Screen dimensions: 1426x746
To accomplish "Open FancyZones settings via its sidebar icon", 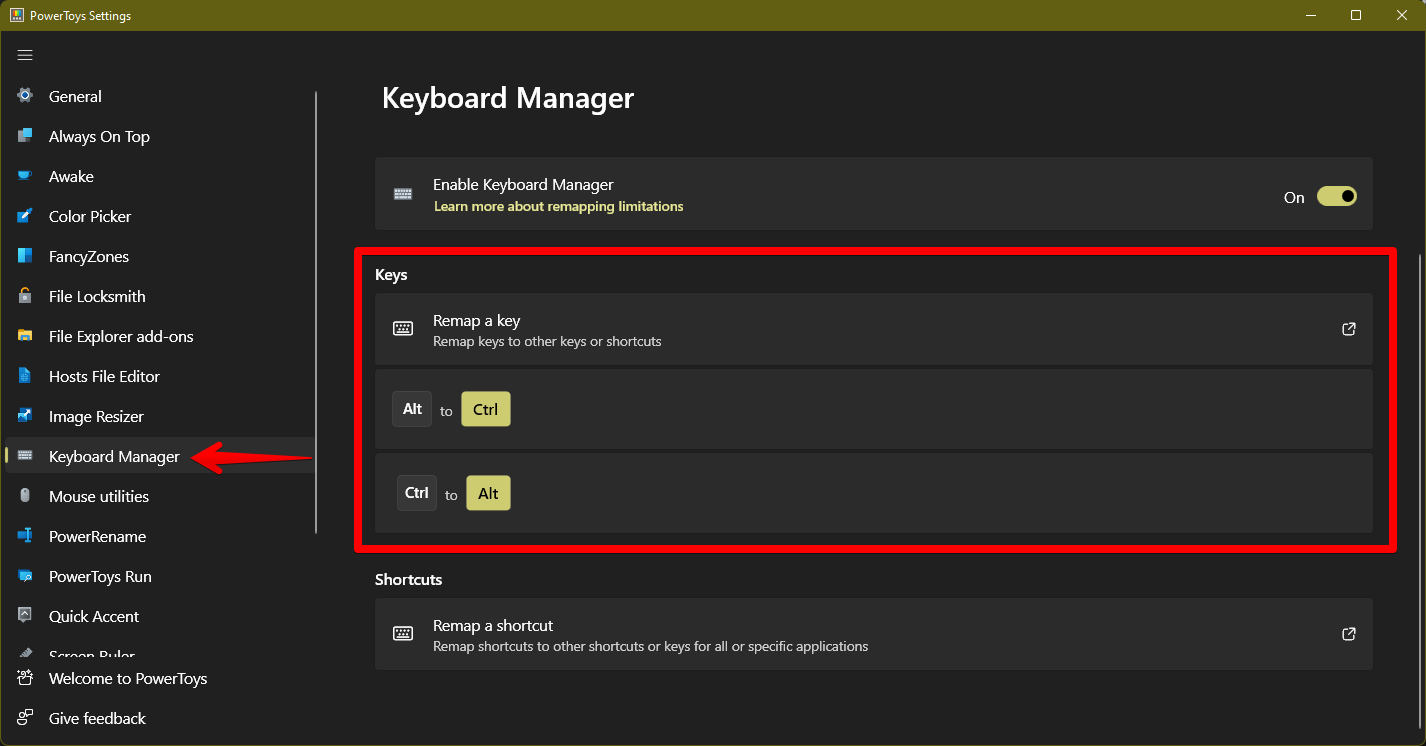I will [x=24, y=256].
